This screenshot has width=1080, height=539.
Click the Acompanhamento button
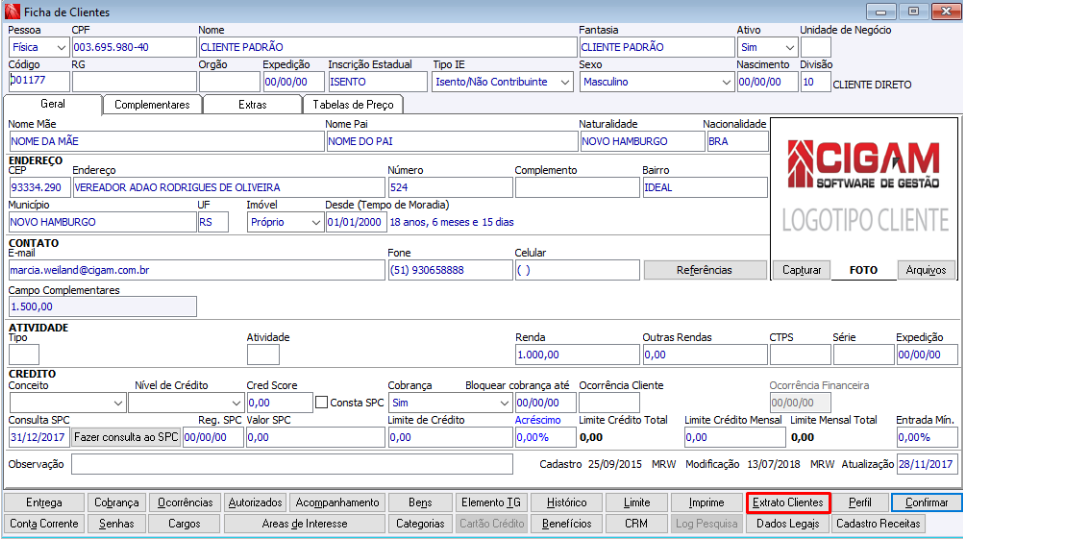pyautogui.click(x=337, y=503)
